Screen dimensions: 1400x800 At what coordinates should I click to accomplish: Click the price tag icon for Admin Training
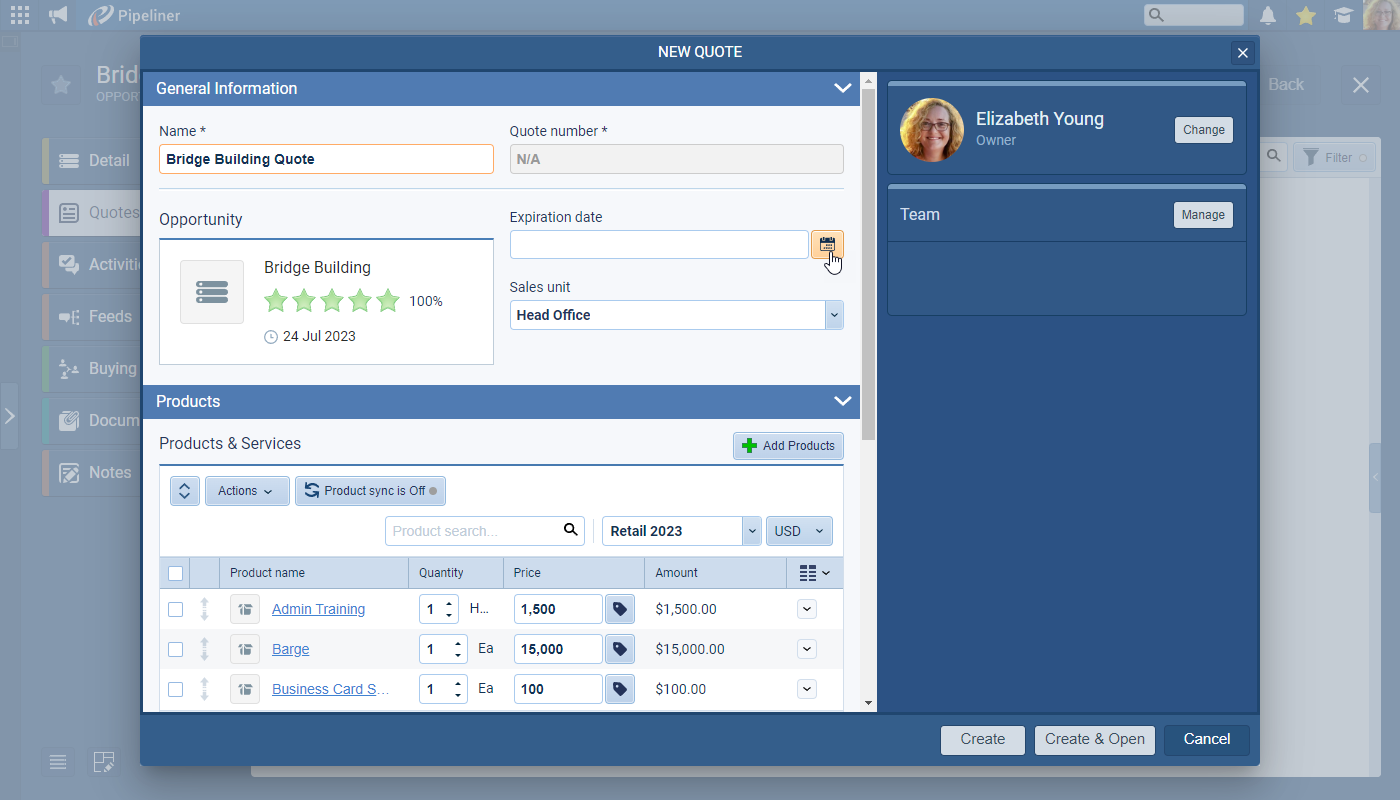(x=620, y=609)
